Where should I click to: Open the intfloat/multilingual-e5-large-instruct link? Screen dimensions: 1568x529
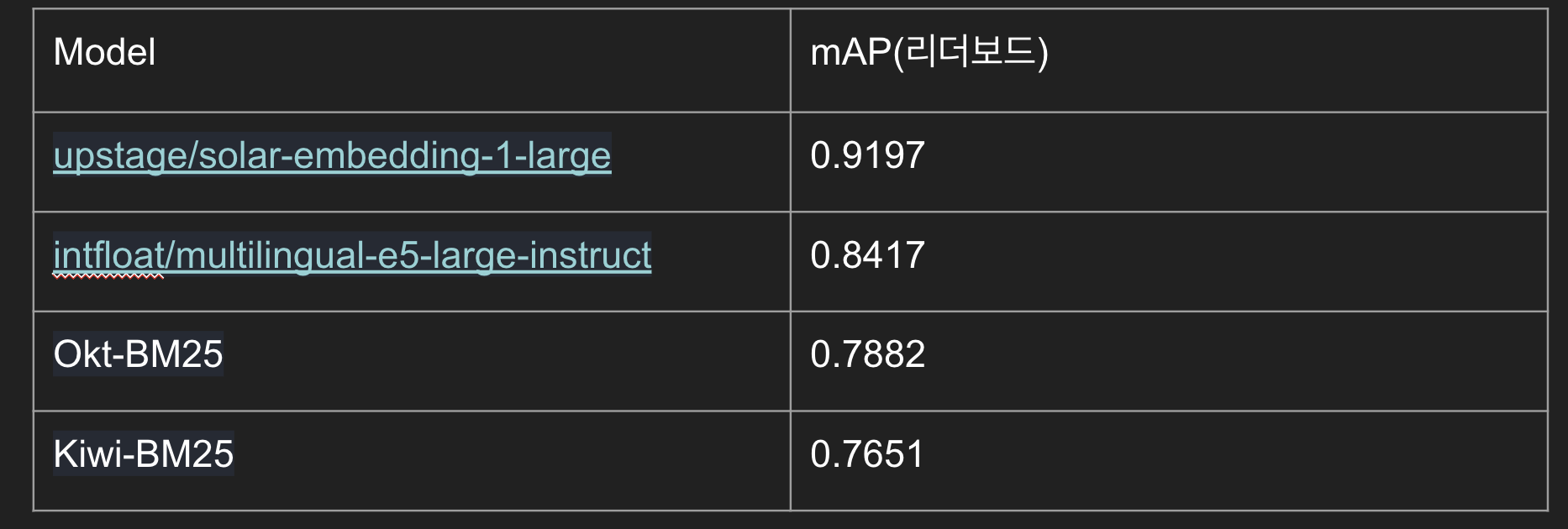point(352,255)
